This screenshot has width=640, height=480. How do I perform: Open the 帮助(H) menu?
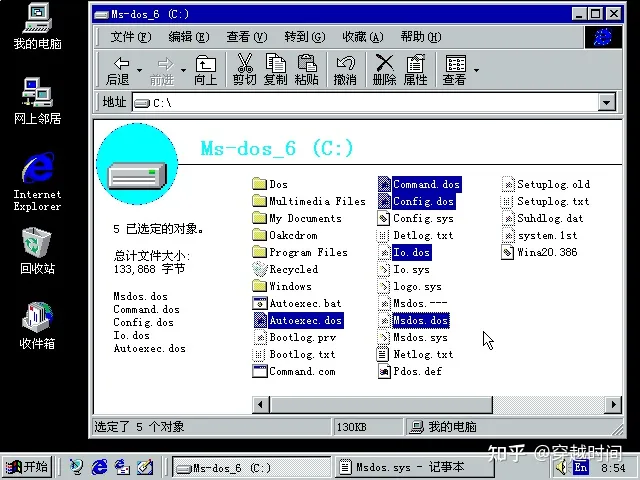pos(420,37)
